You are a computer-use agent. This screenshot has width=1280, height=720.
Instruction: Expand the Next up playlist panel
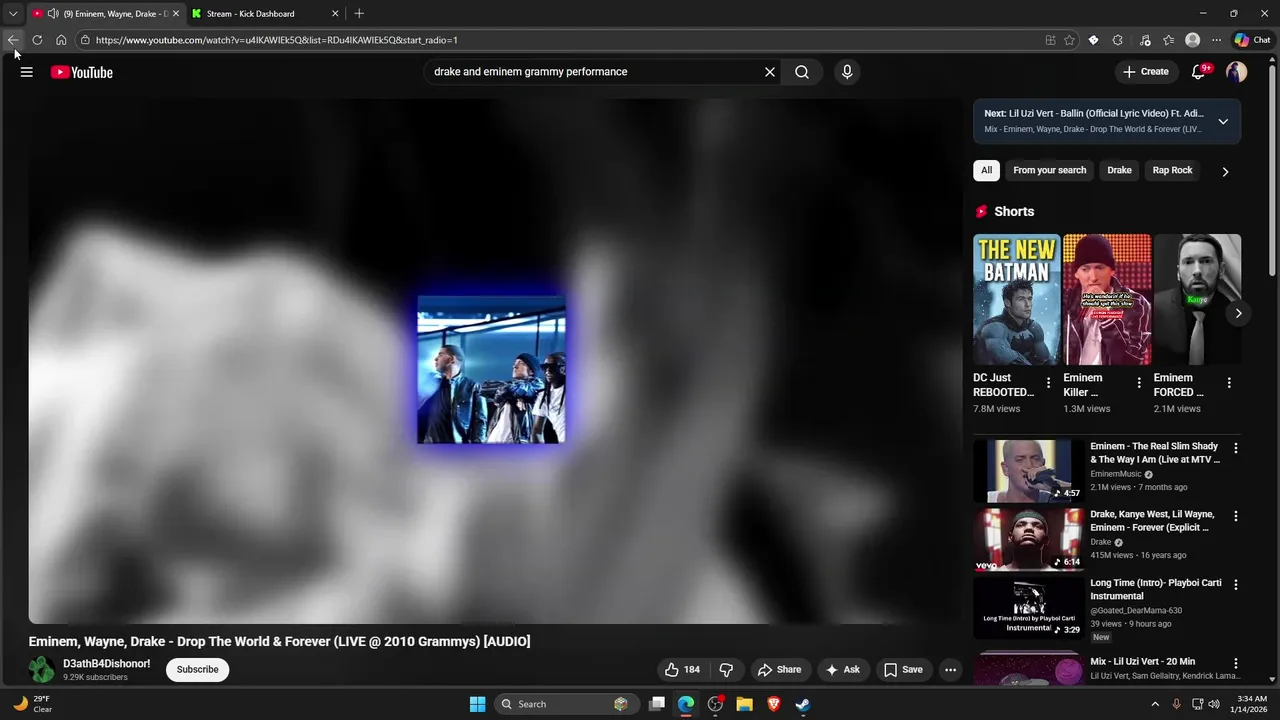(1223, 122)
